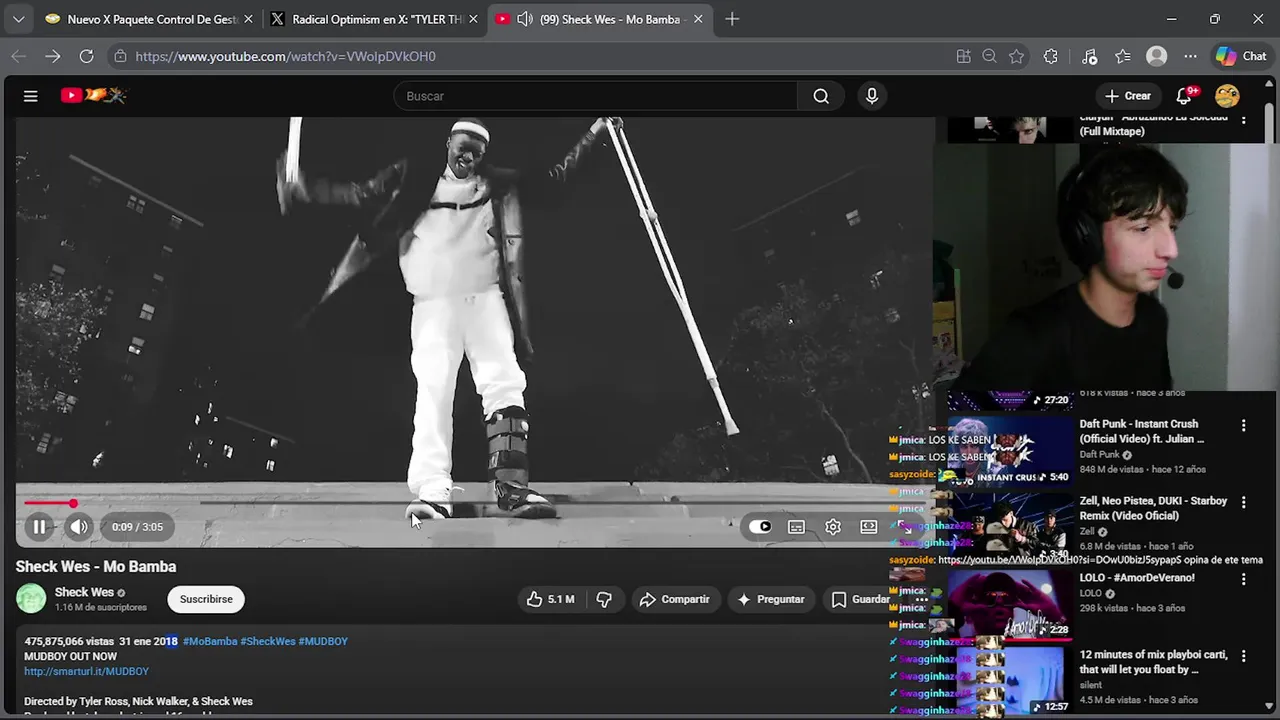1280x720 pixels.
Task: View site information icon in address bar
Action: (x=120, y=56)
